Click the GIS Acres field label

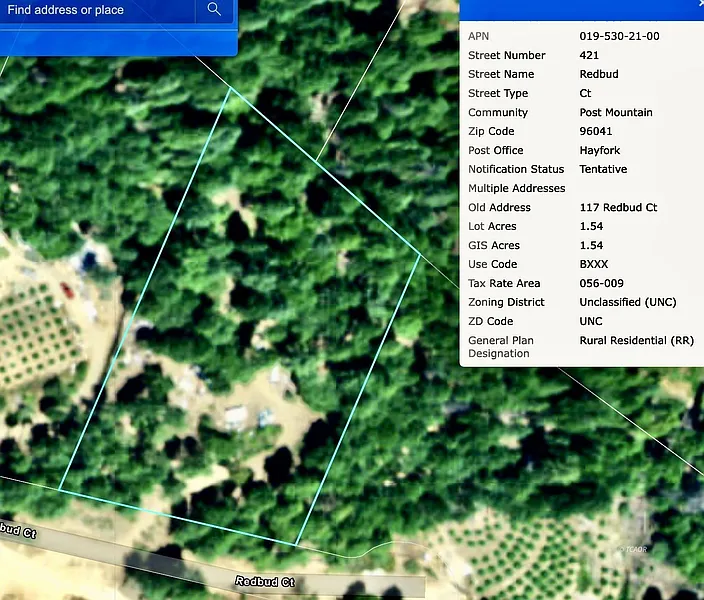coord(493,246)
